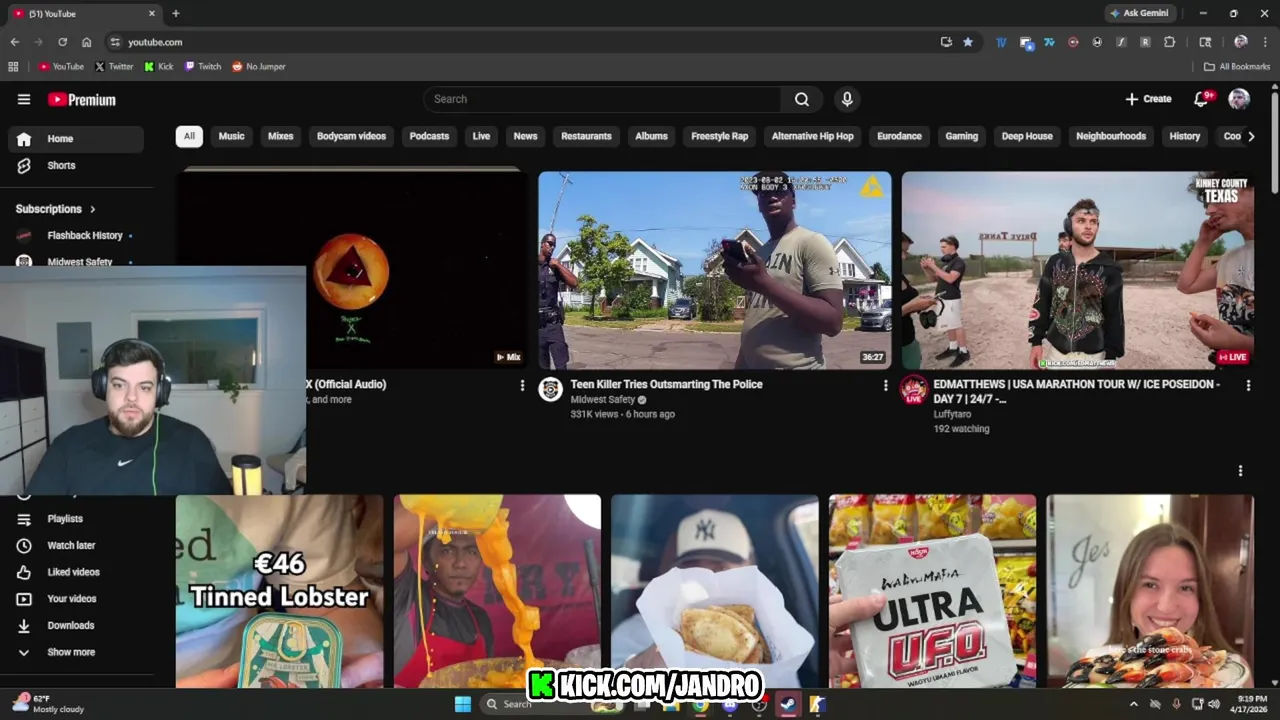Expand the Subscriptions section chevron
The width and height of the screenshot is (1280, 720).
[93, 209]
